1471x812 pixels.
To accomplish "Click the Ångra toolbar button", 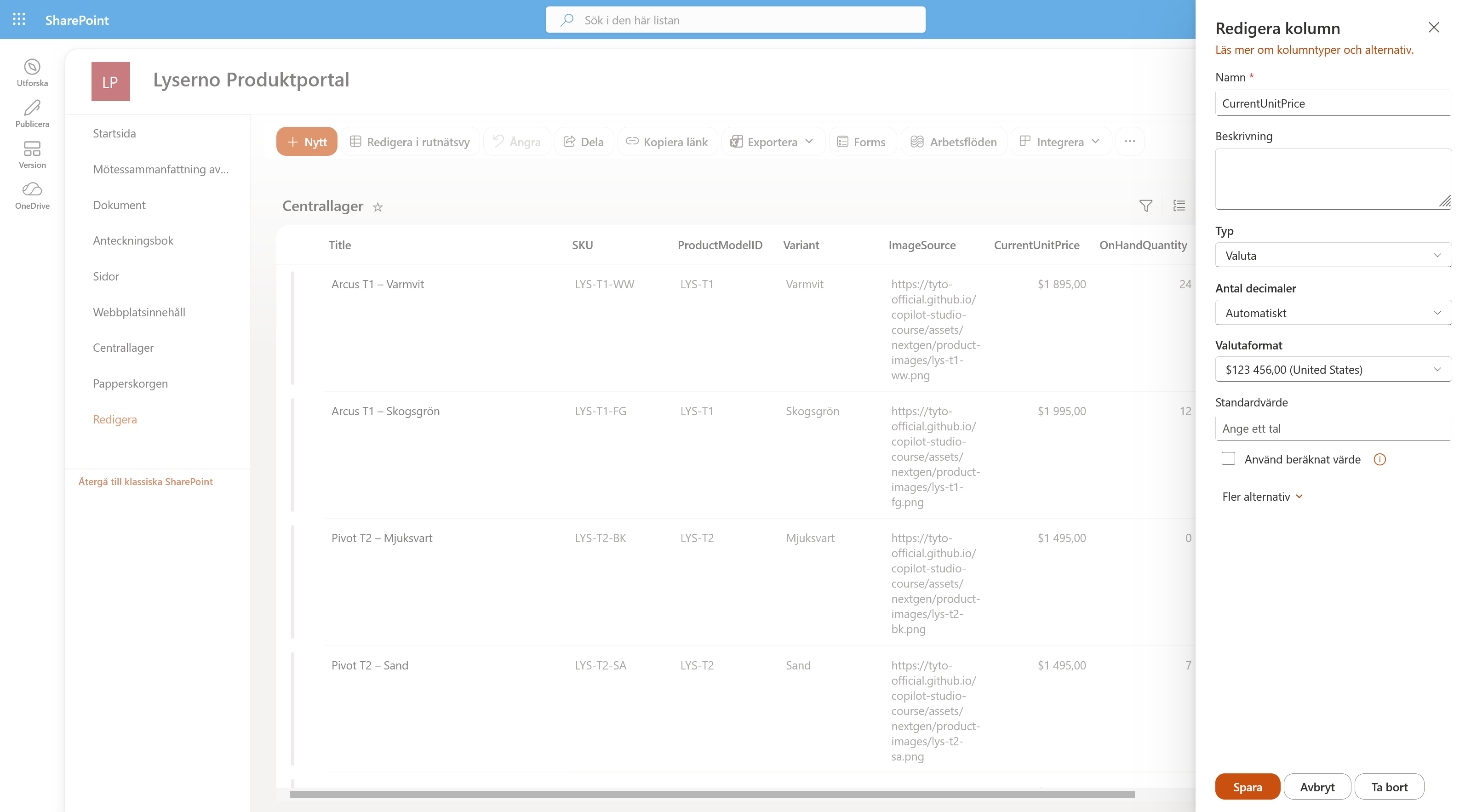I will click(517, 141).
